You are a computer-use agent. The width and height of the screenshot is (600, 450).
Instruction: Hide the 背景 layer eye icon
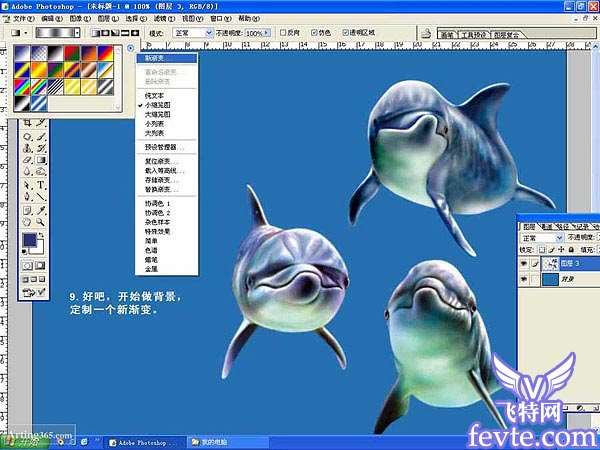coord(524,280)
